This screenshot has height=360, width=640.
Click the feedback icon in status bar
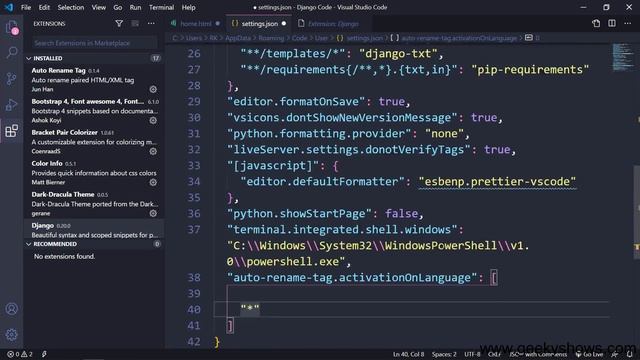[x=615, y=354]
